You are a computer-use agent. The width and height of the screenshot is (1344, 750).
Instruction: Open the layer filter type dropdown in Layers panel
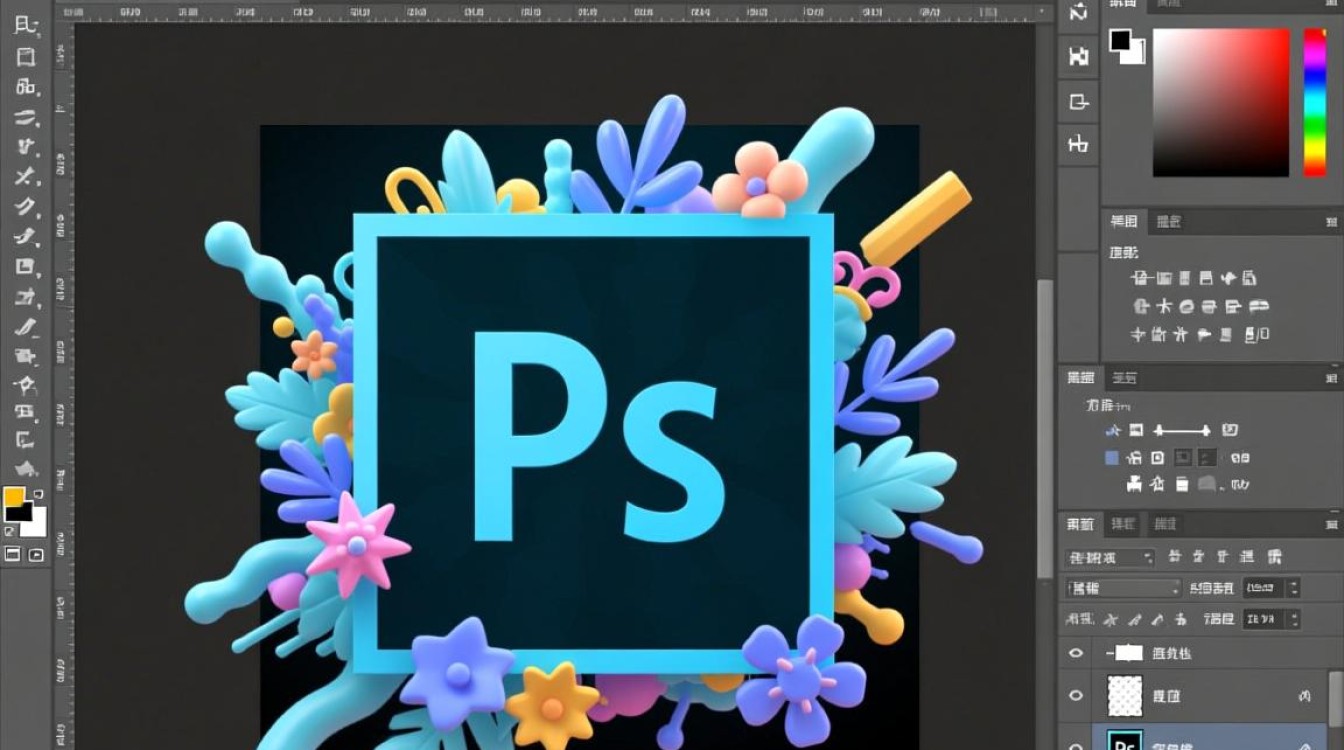pos(1111,557)
